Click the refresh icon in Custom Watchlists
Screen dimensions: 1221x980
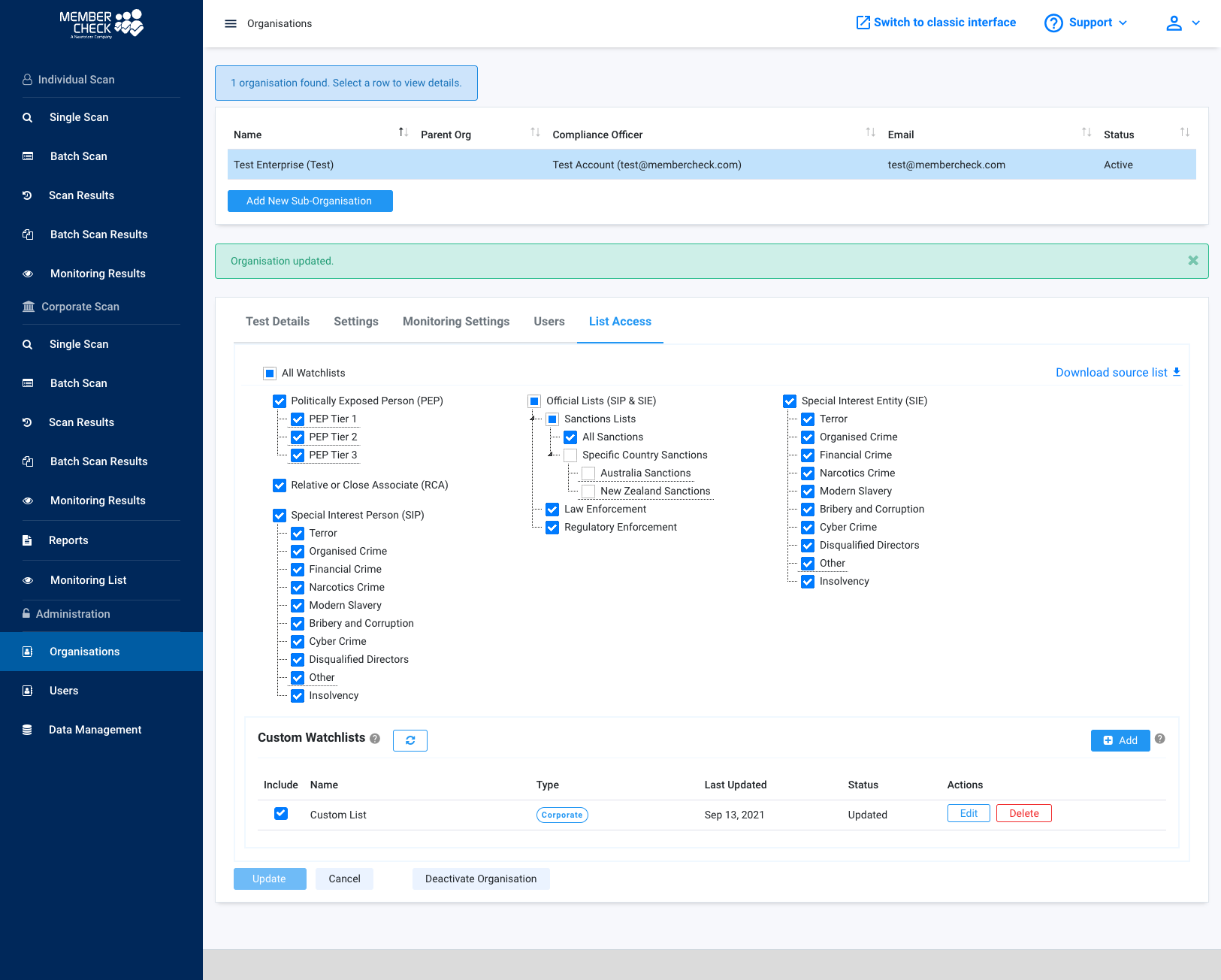pyautogui.click(x=410, y=740)
